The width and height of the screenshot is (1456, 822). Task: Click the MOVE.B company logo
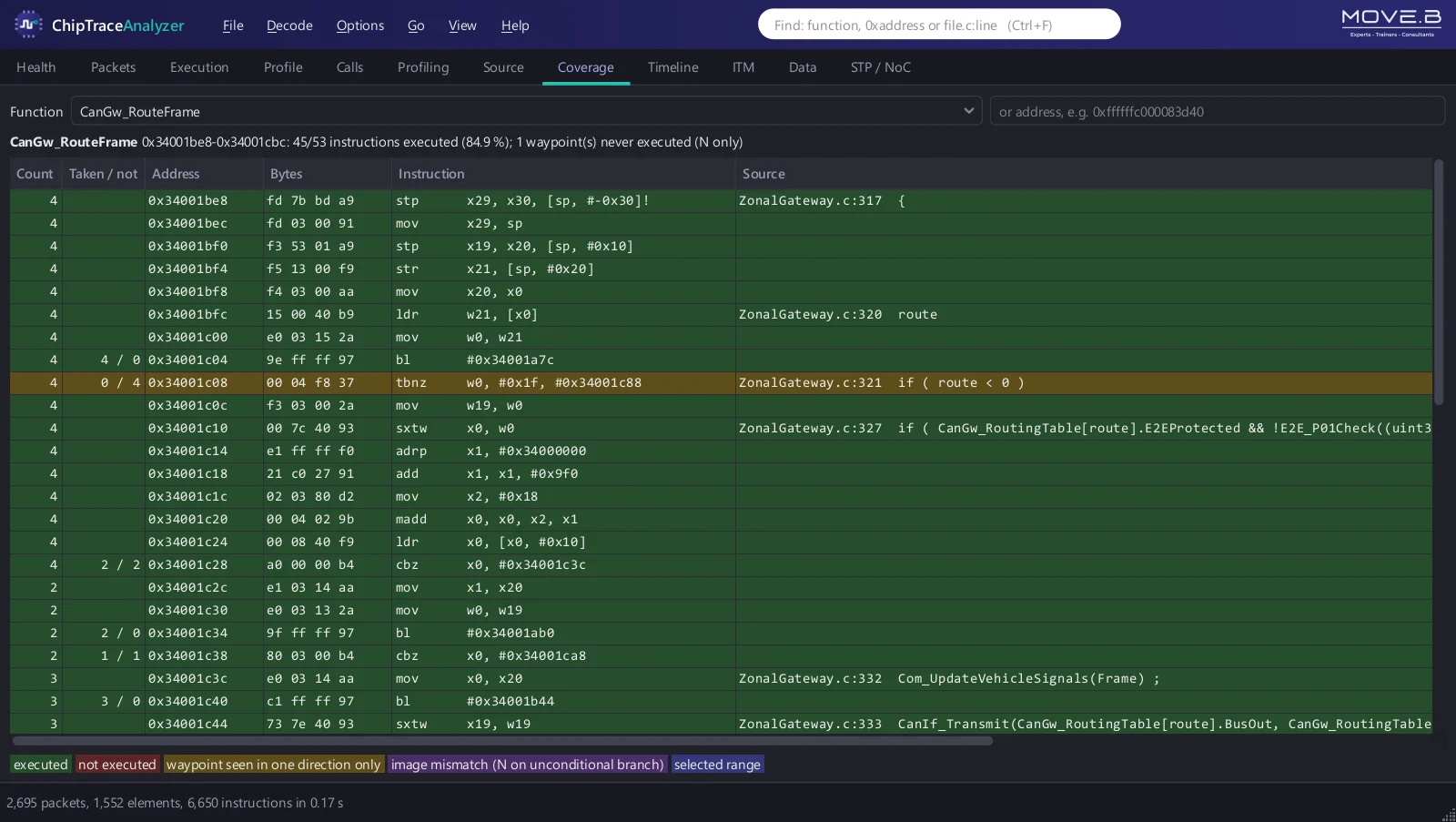click(1391, 23)
